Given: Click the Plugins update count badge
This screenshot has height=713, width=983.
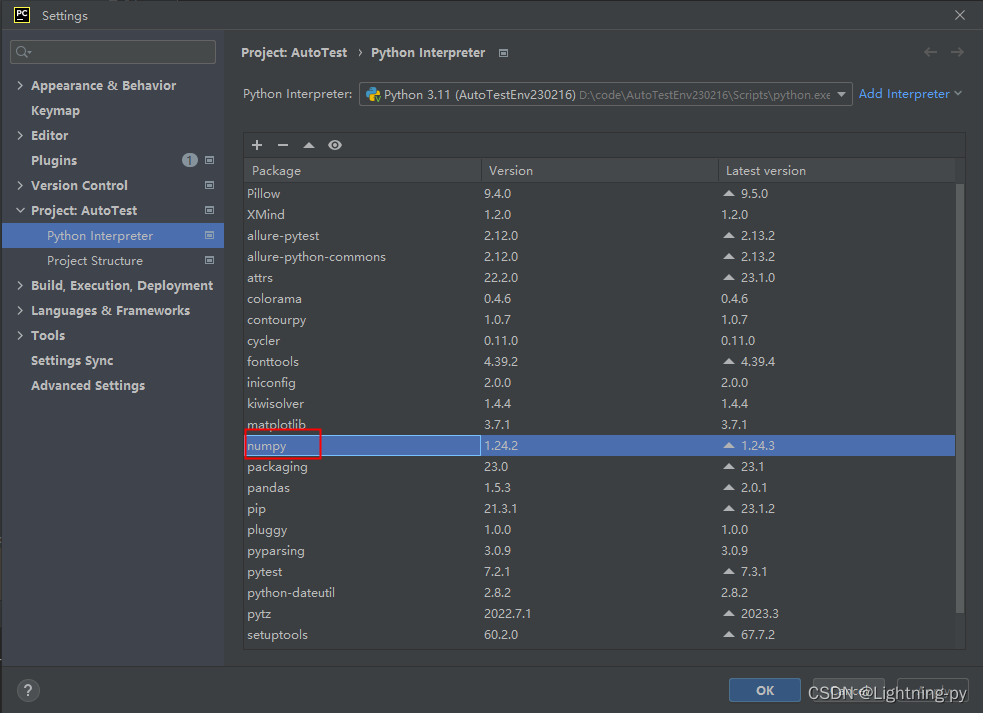Looking at the screenshot, I should coord(190,161).
